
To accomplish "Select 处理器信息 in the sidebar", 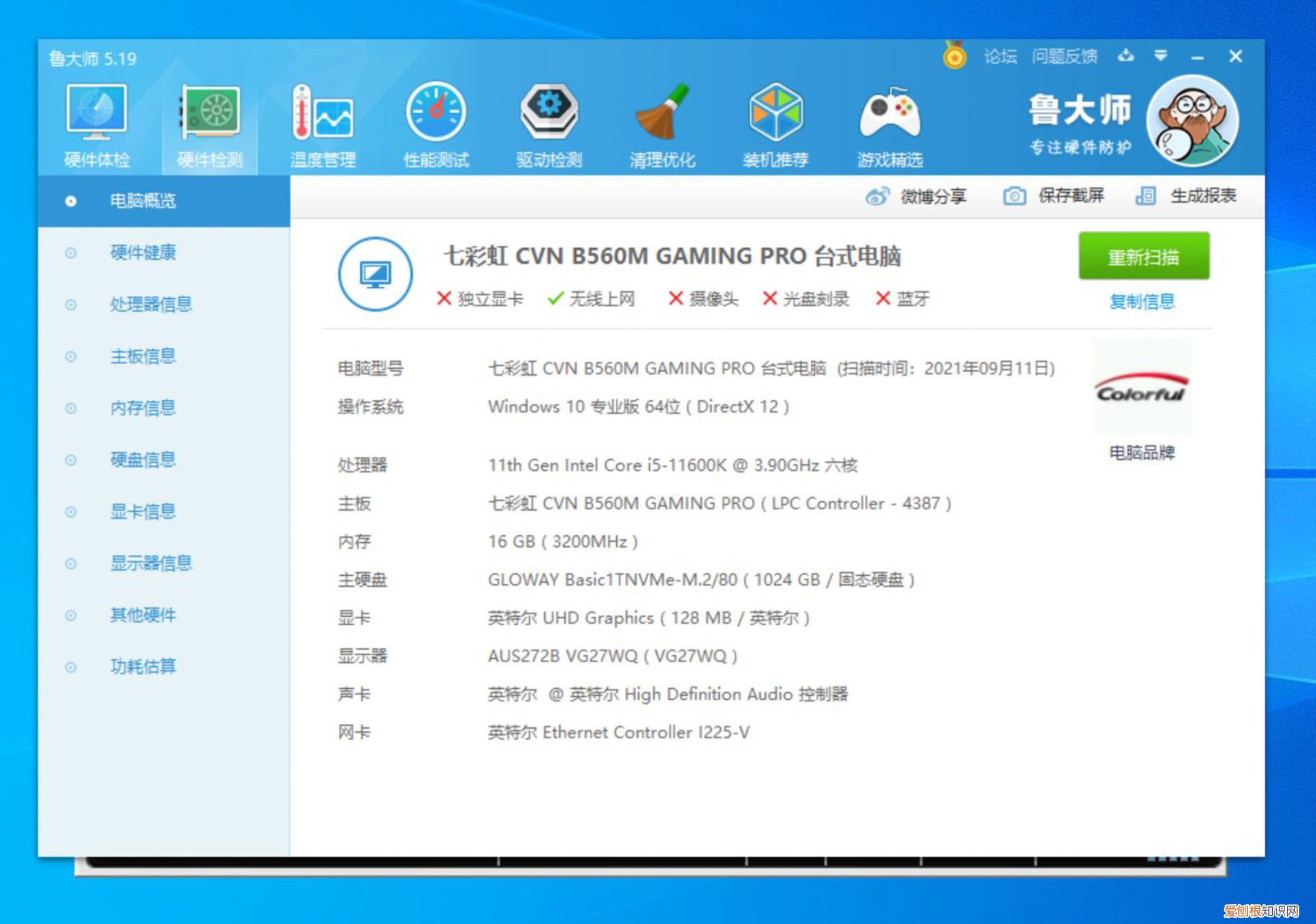I will [x=151, y=304].
